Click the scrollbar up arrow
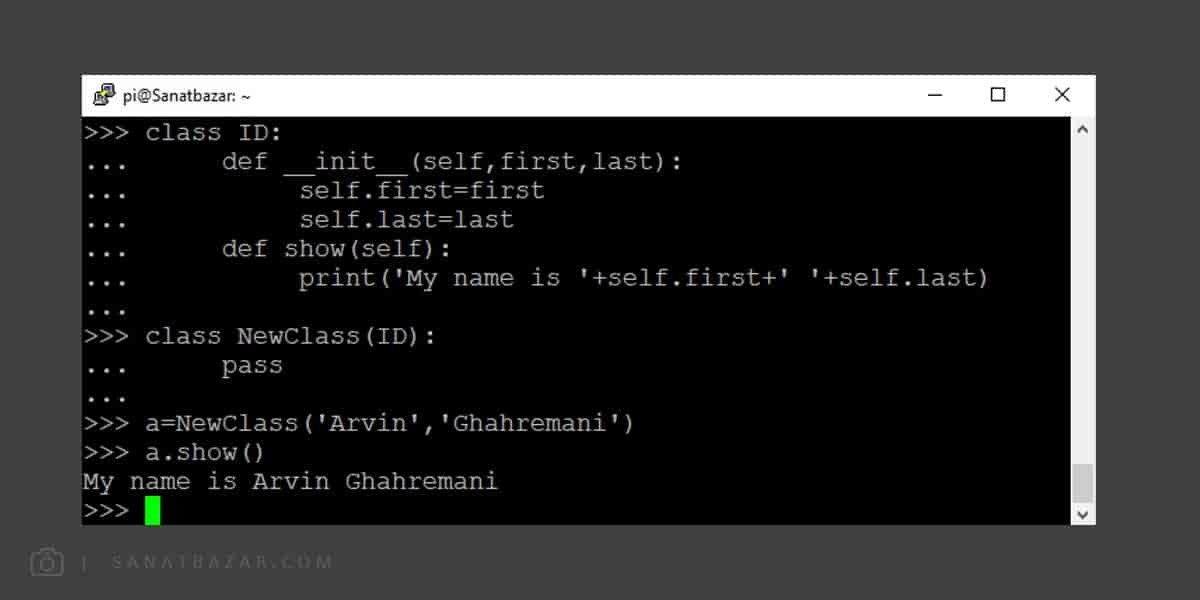Image resolution: width=1200 pixels, height=600 pixels. click(x=1082, y=129)
